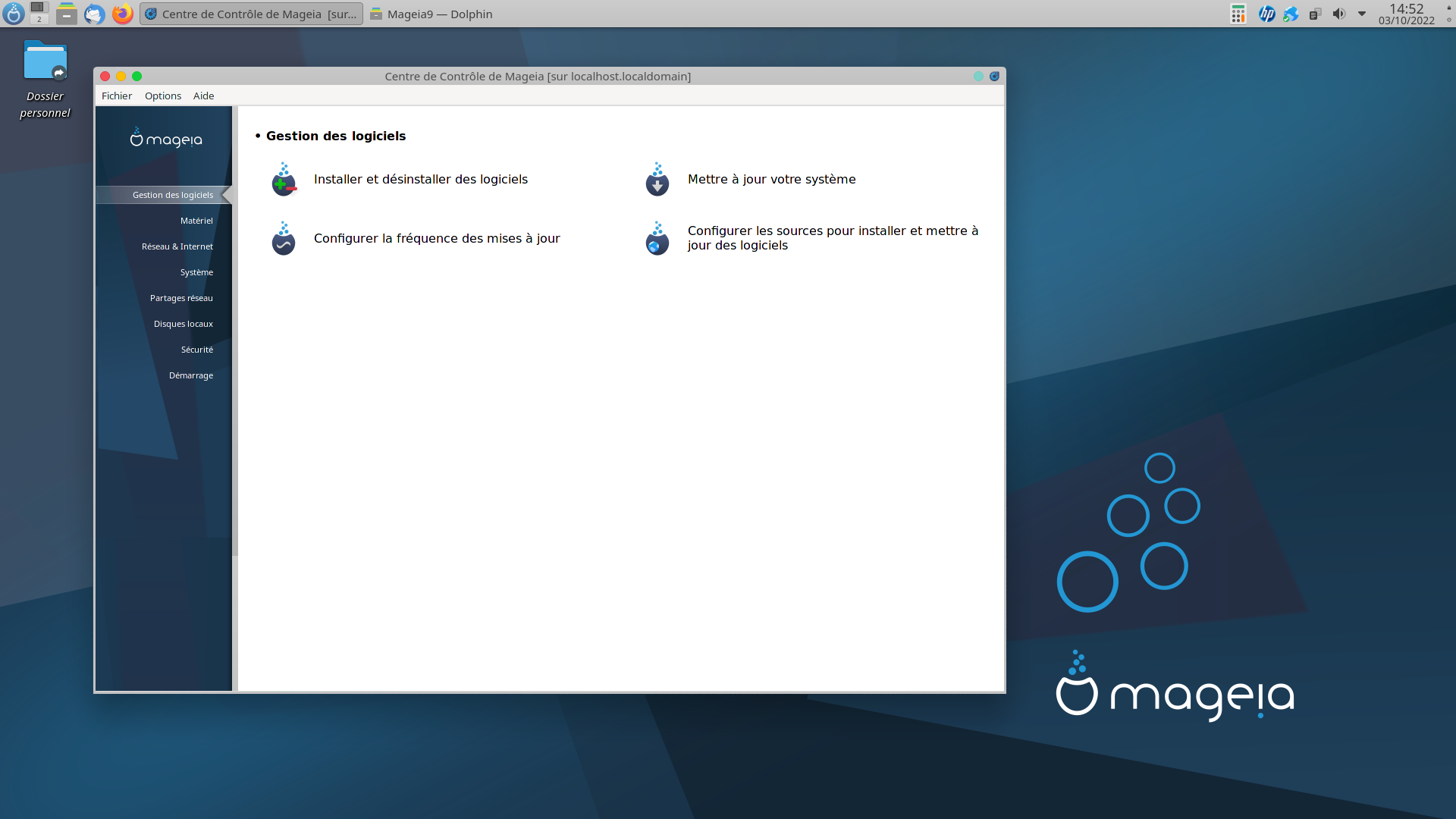The width and height of the screenshot is (1456, 819).
Task: Open the clock showing 14:52
Action: tap(1407, 14)
